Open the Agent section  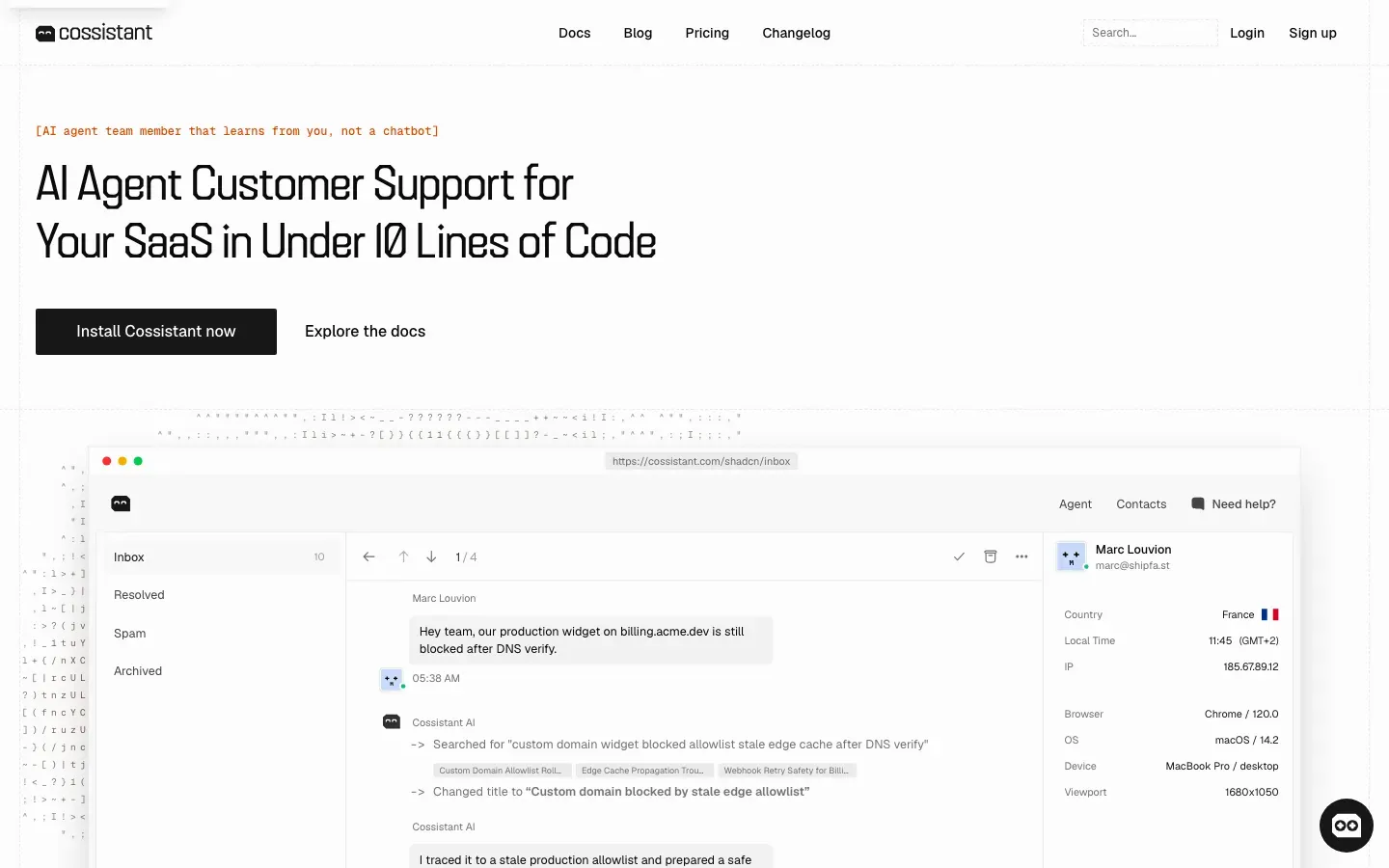click(1076, 503)
